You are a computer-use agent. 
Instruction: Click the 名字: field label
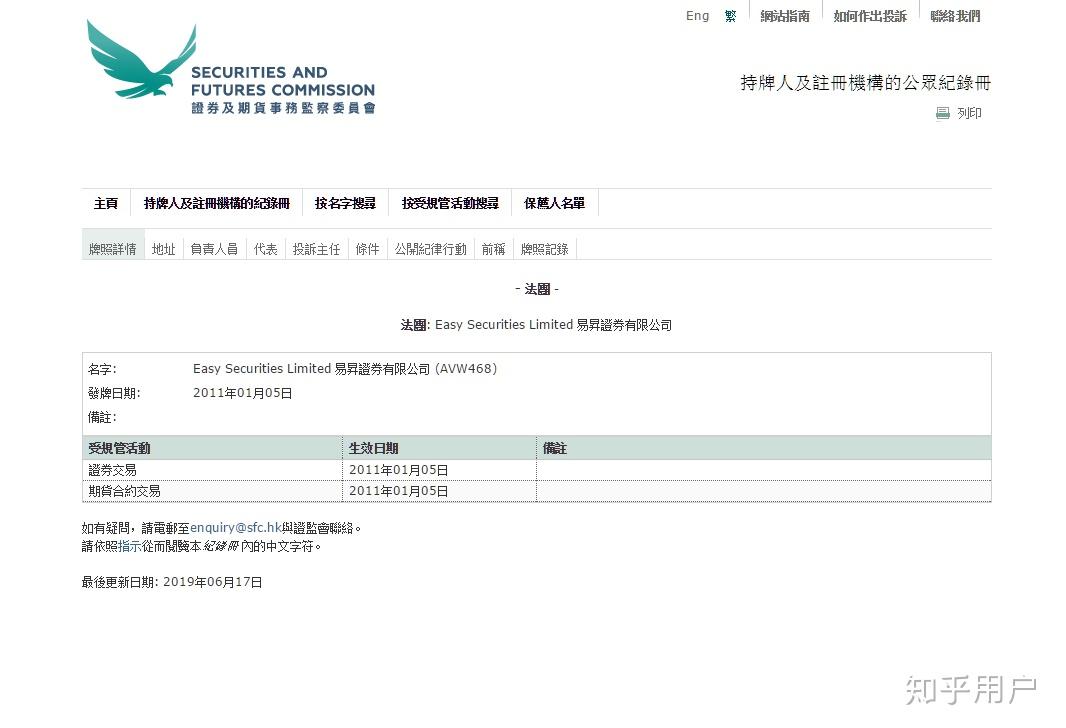102,369
